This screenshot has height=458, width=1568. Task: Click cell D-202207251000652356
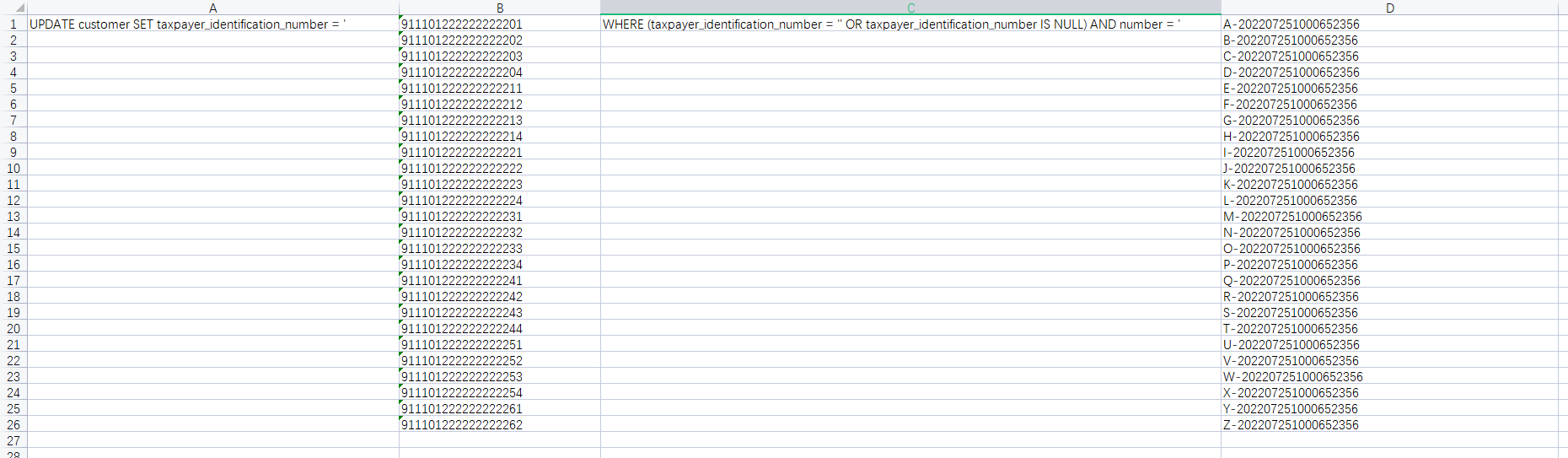coord(1390,72)
